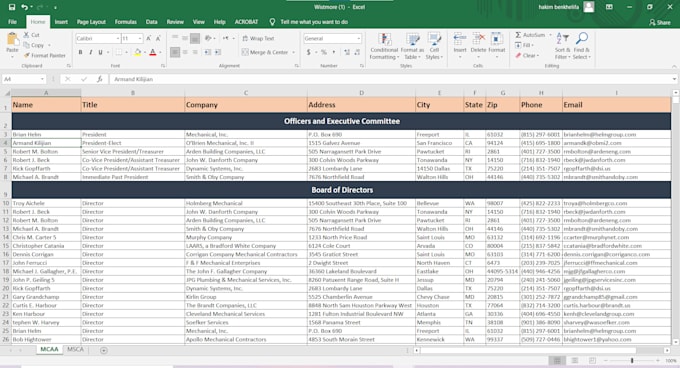
Task: Toggle Underline formatting
Action: (x=100, y=52)
